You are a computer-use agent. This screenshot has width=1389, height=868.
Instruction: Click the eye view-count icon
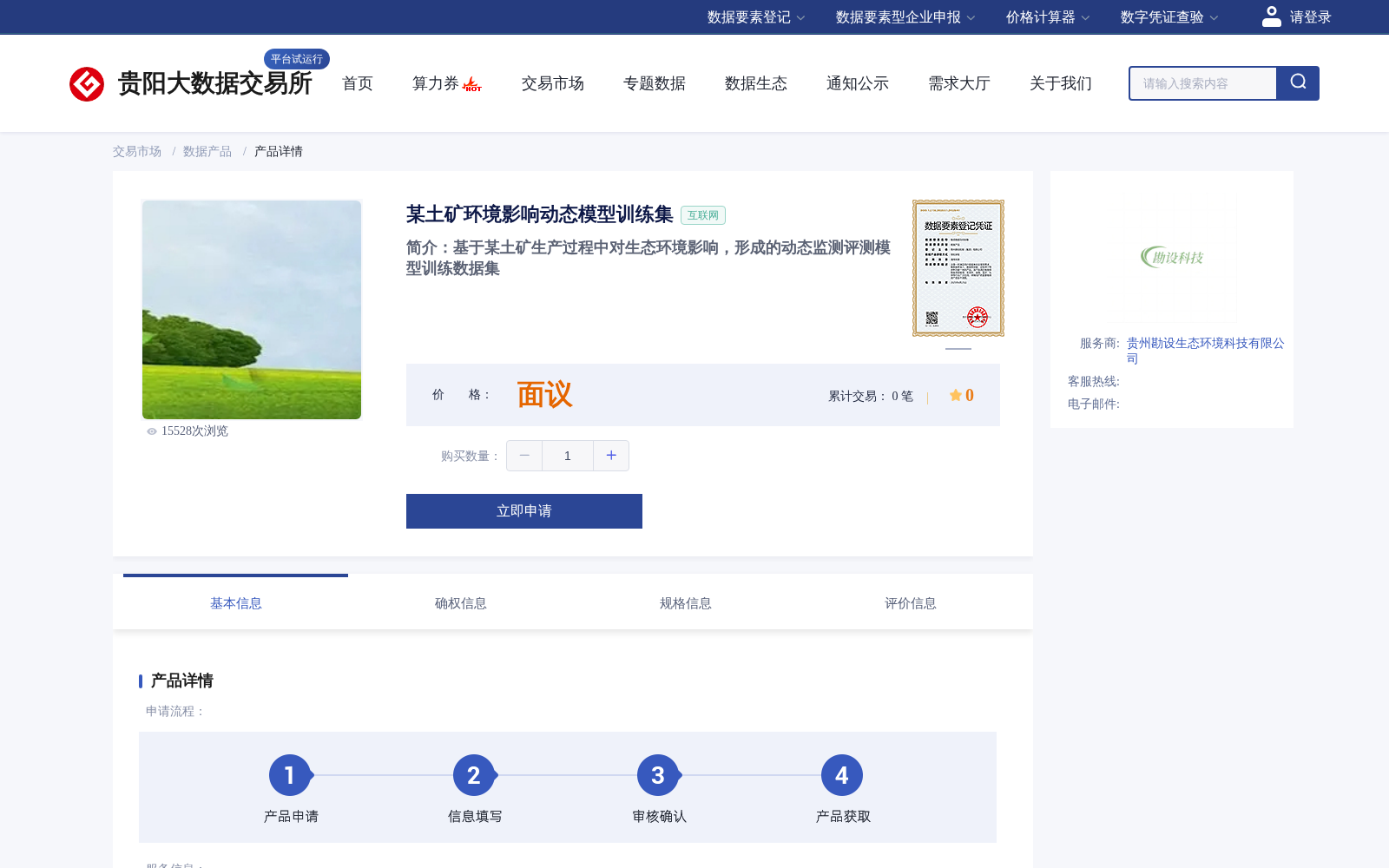[152, 431]
